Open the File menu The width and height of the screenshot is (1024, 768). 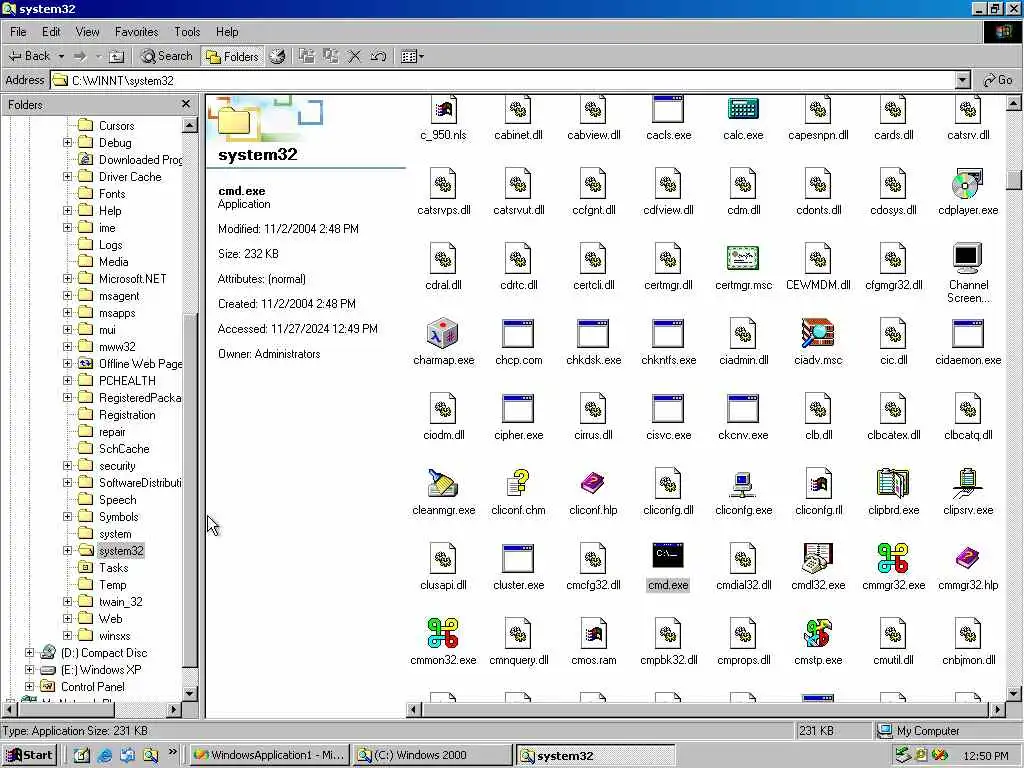pos(18,31)
